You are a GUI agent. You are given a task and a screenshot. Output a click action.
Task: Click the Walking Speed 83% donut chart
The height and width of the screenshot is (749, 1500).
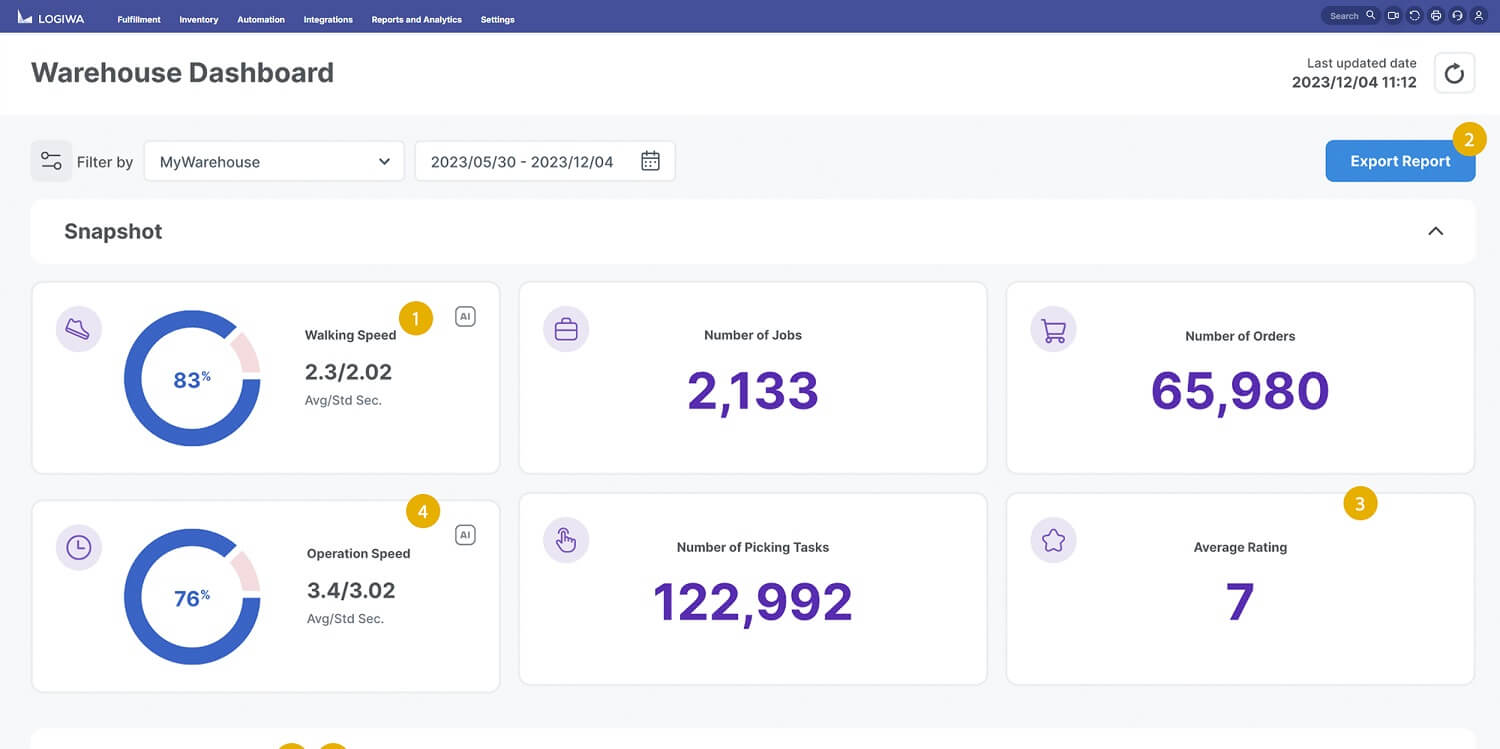tap(191, 379)
